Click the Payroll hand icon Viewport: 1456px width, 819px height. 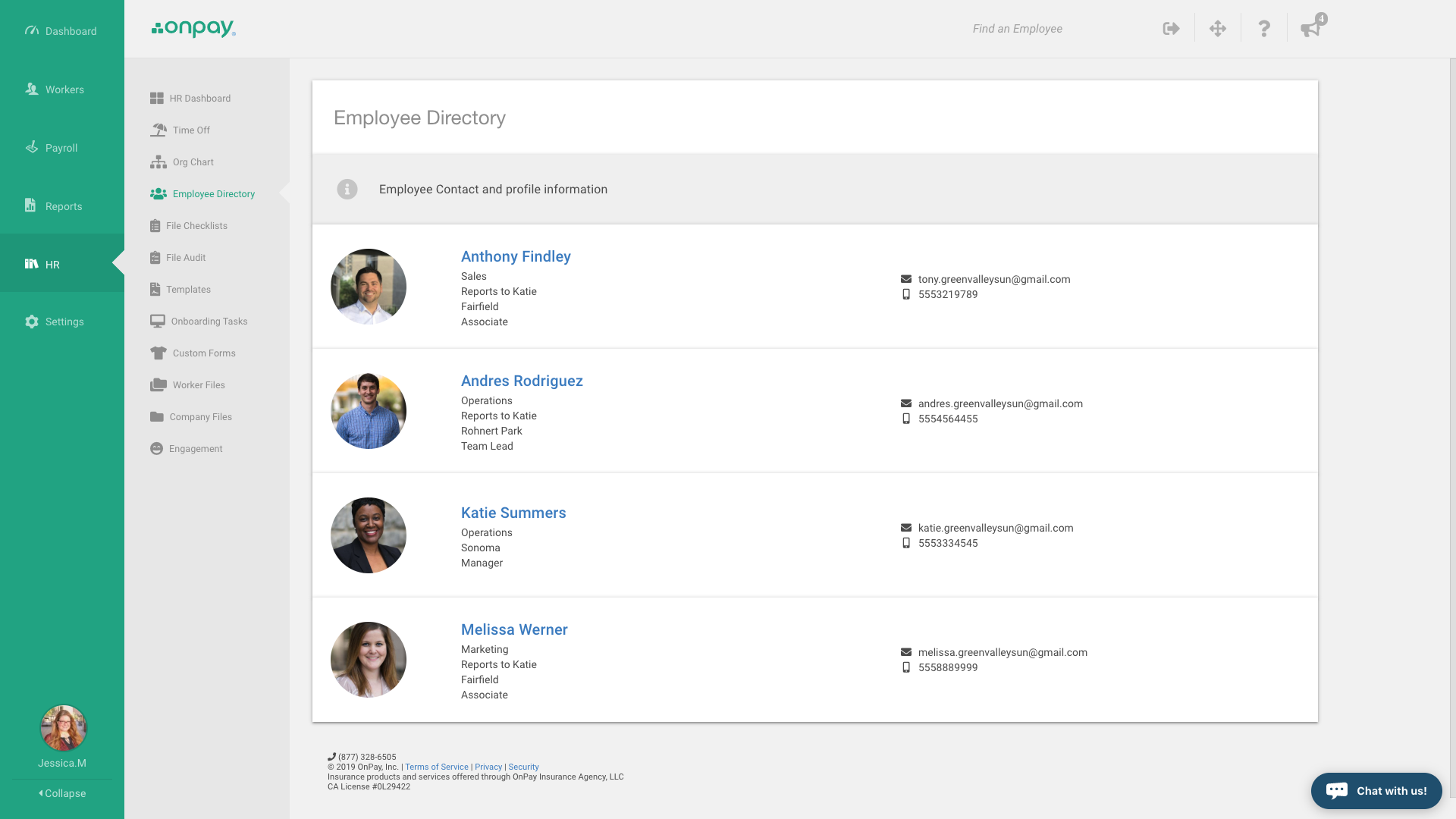pos(32,147)
